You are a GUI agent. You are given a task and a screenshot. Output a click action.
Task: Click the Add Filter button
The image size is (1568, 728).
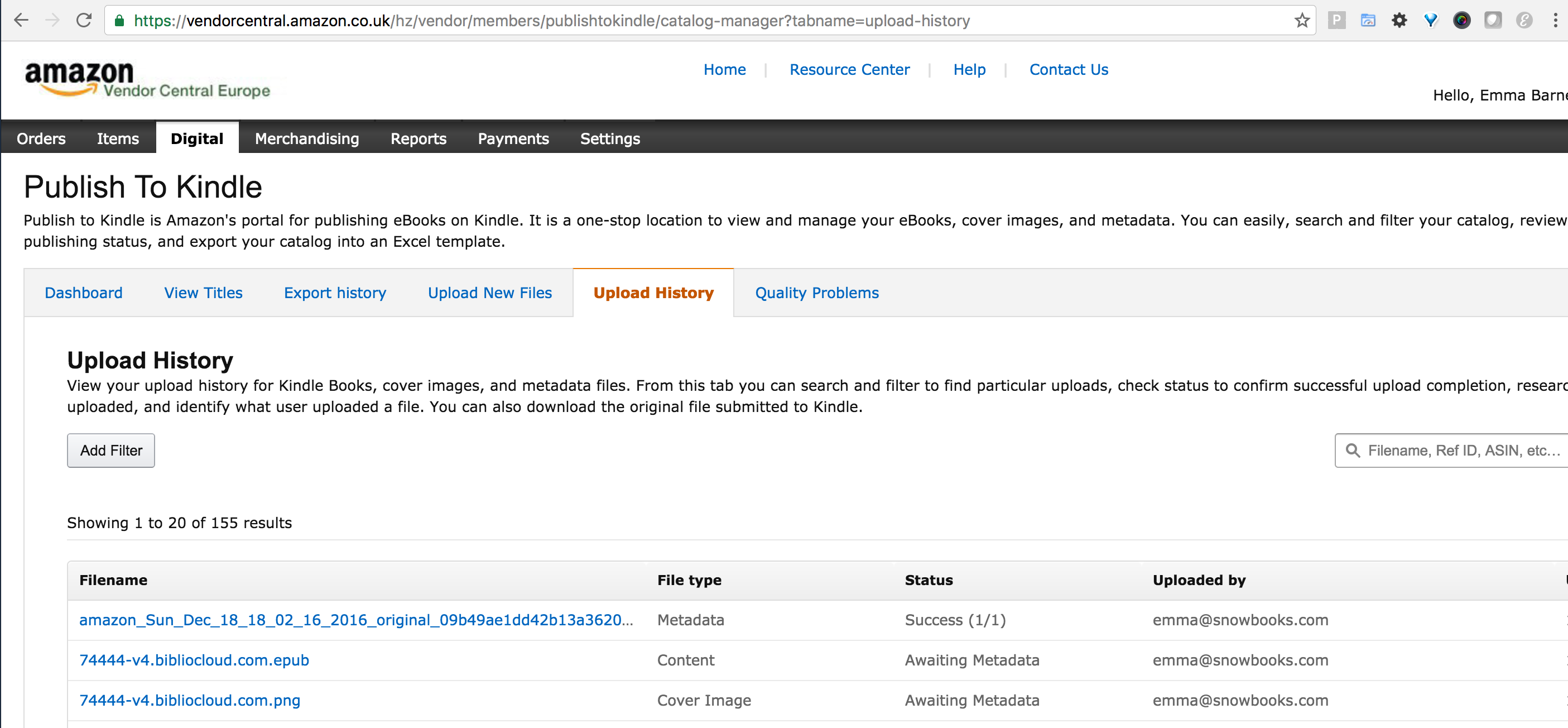coord(111,450)
